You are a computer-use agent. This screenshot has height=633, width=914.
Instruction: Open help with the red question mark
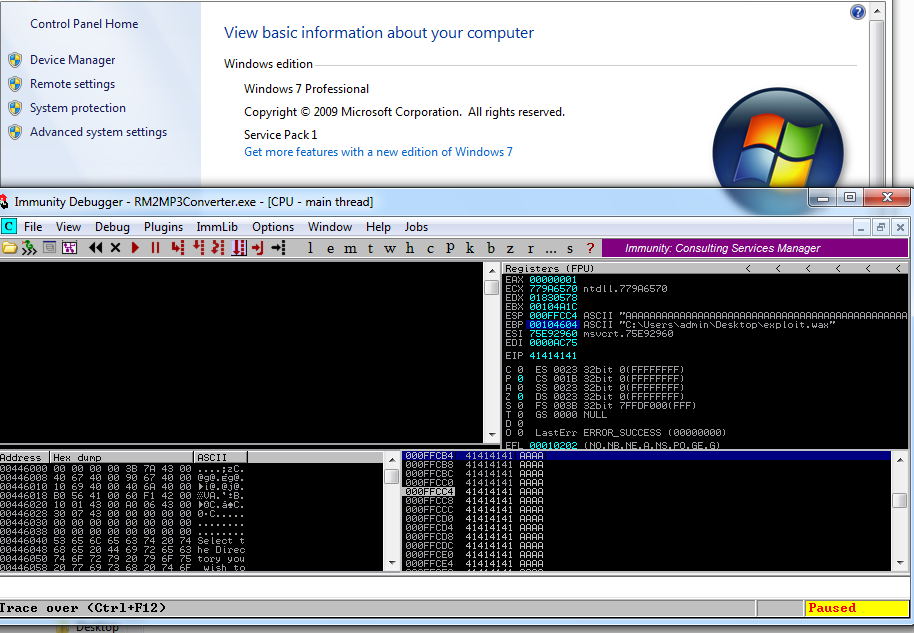click(590, 248)
